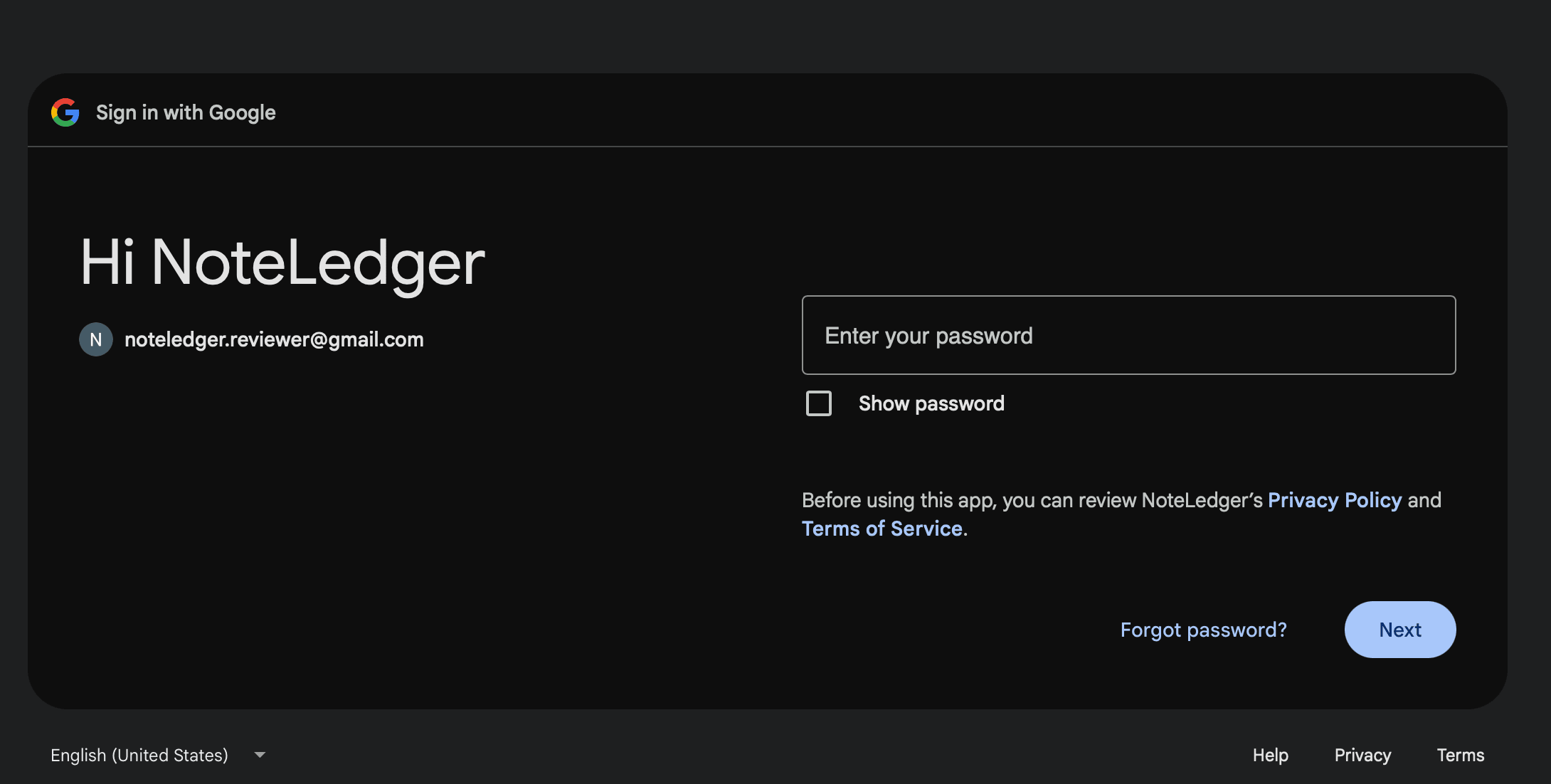This screenshot has height=784, width=1551.
Task: Open the Privacy footer link
Action: pyautogui.click(x=1362, y=755)
